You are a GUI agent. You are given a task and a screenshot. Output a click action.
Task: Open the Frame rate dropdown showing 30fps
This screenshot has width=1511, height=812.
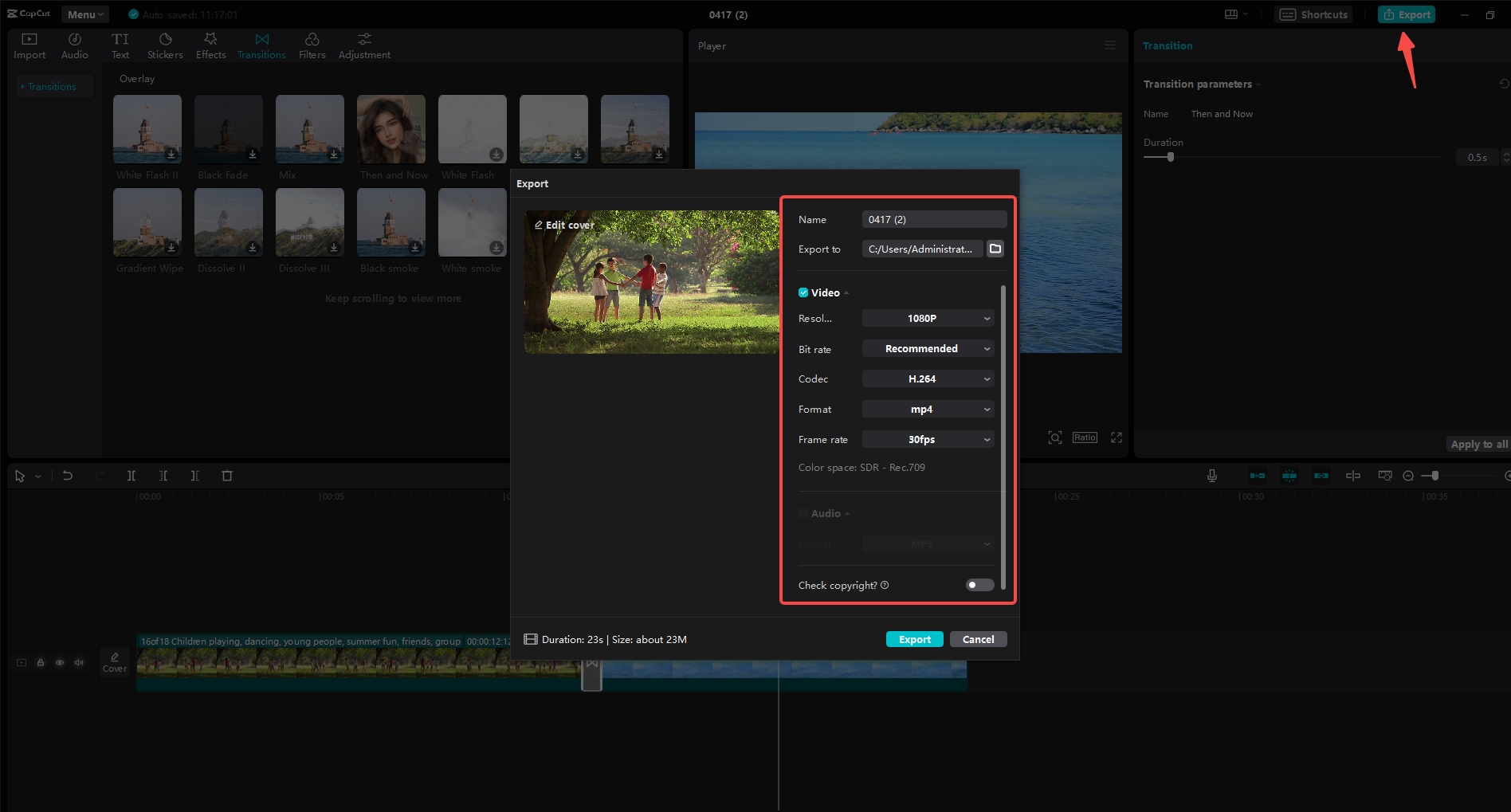(x=927, y=439)
